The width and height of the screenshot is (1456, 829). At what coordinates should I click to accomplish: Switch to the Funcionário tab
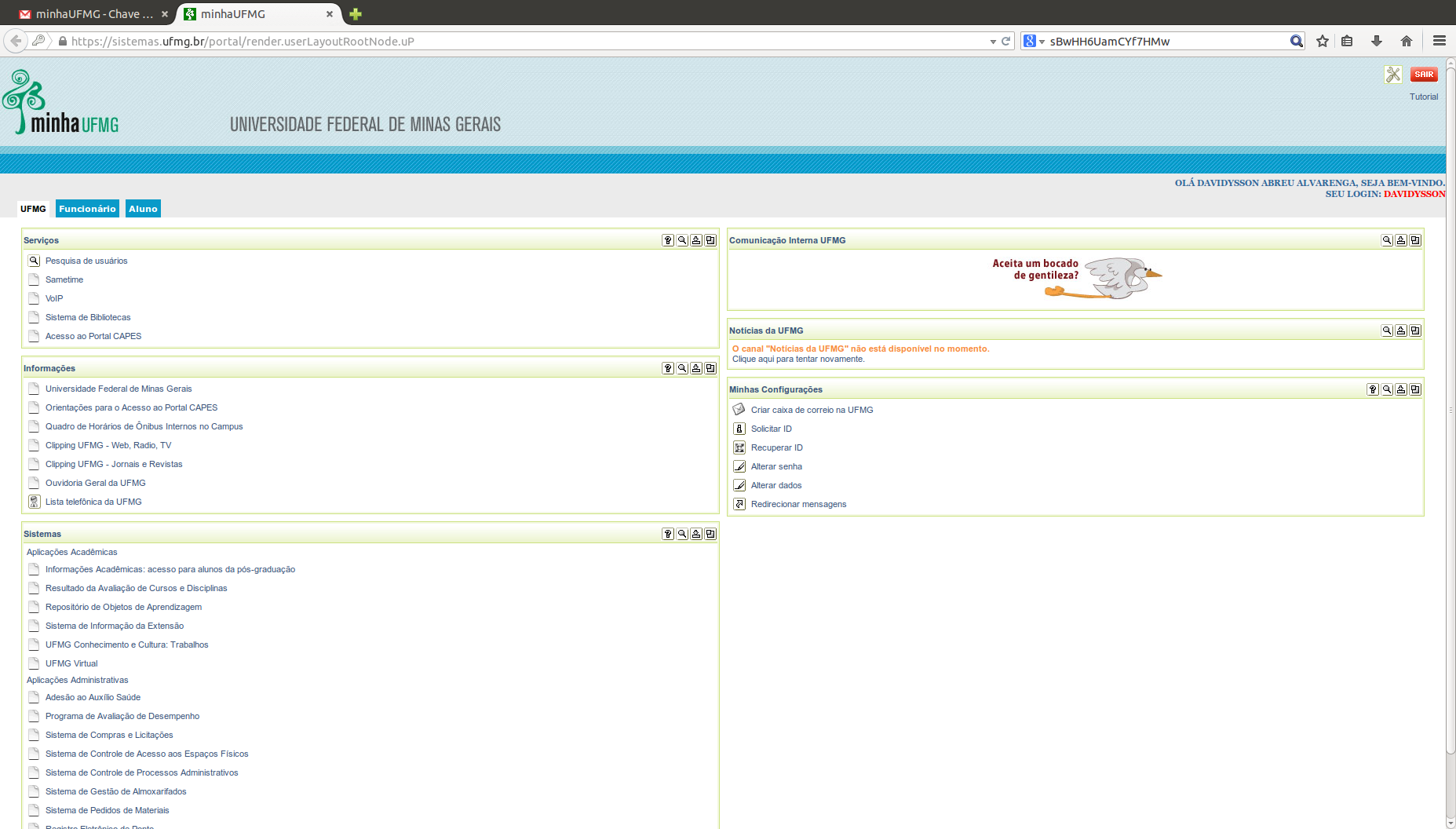pyautogui.click(x=87, y=209)
